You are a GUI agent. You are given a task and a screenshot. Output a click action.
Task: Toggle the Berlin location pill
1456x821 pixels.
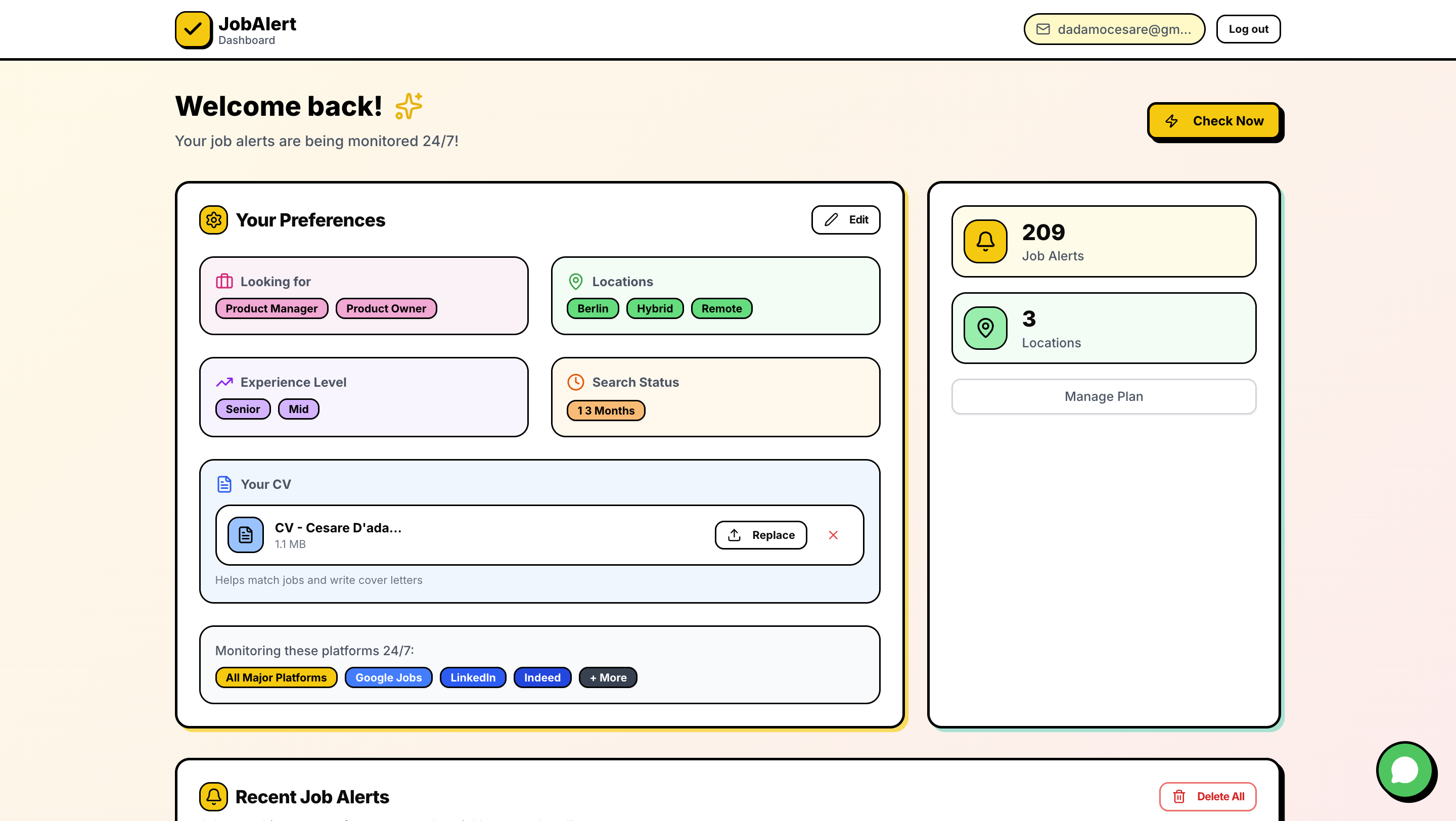pos(593,308)
